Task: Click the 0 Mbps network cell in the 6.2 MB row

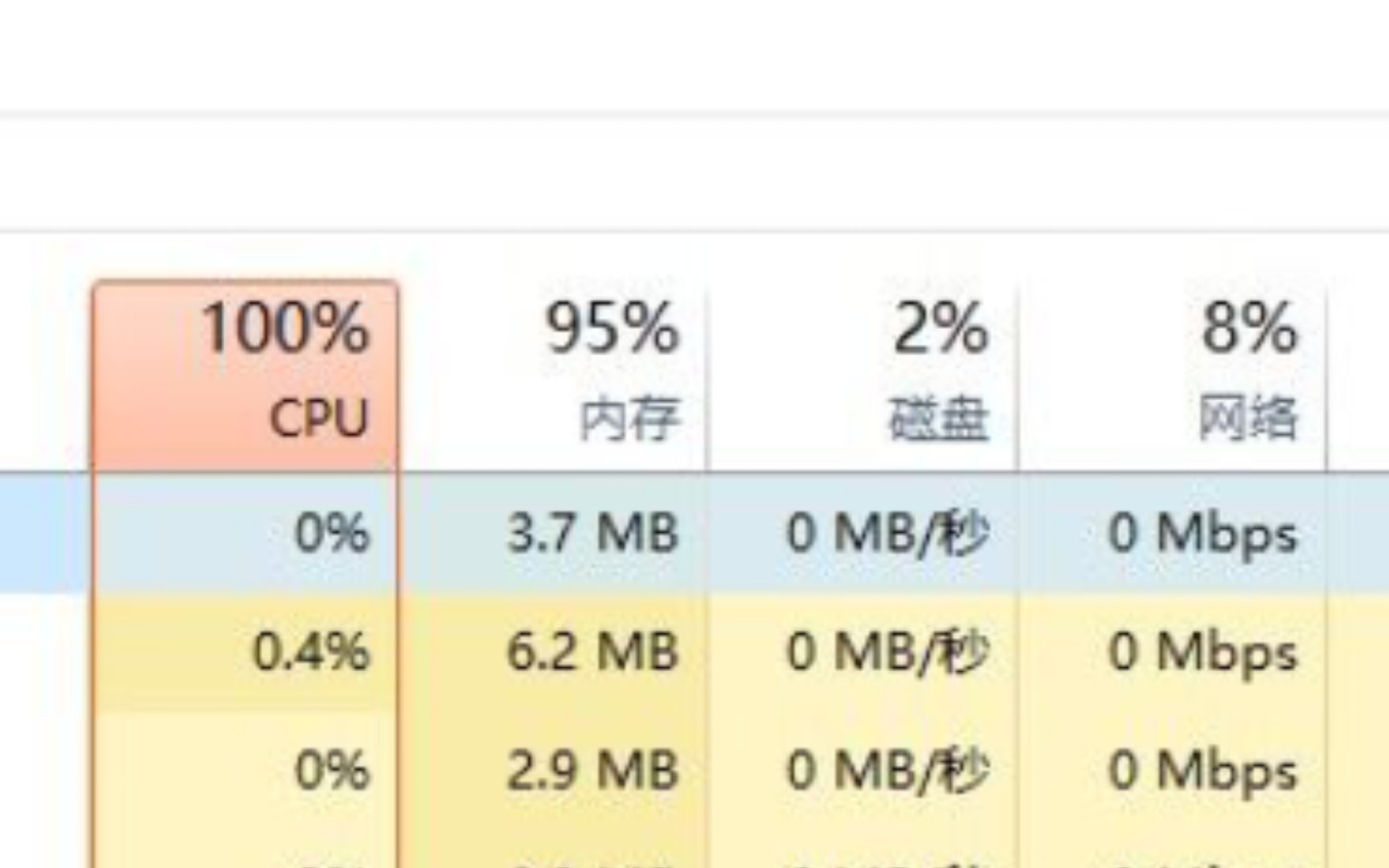Action: point(1203,651)
